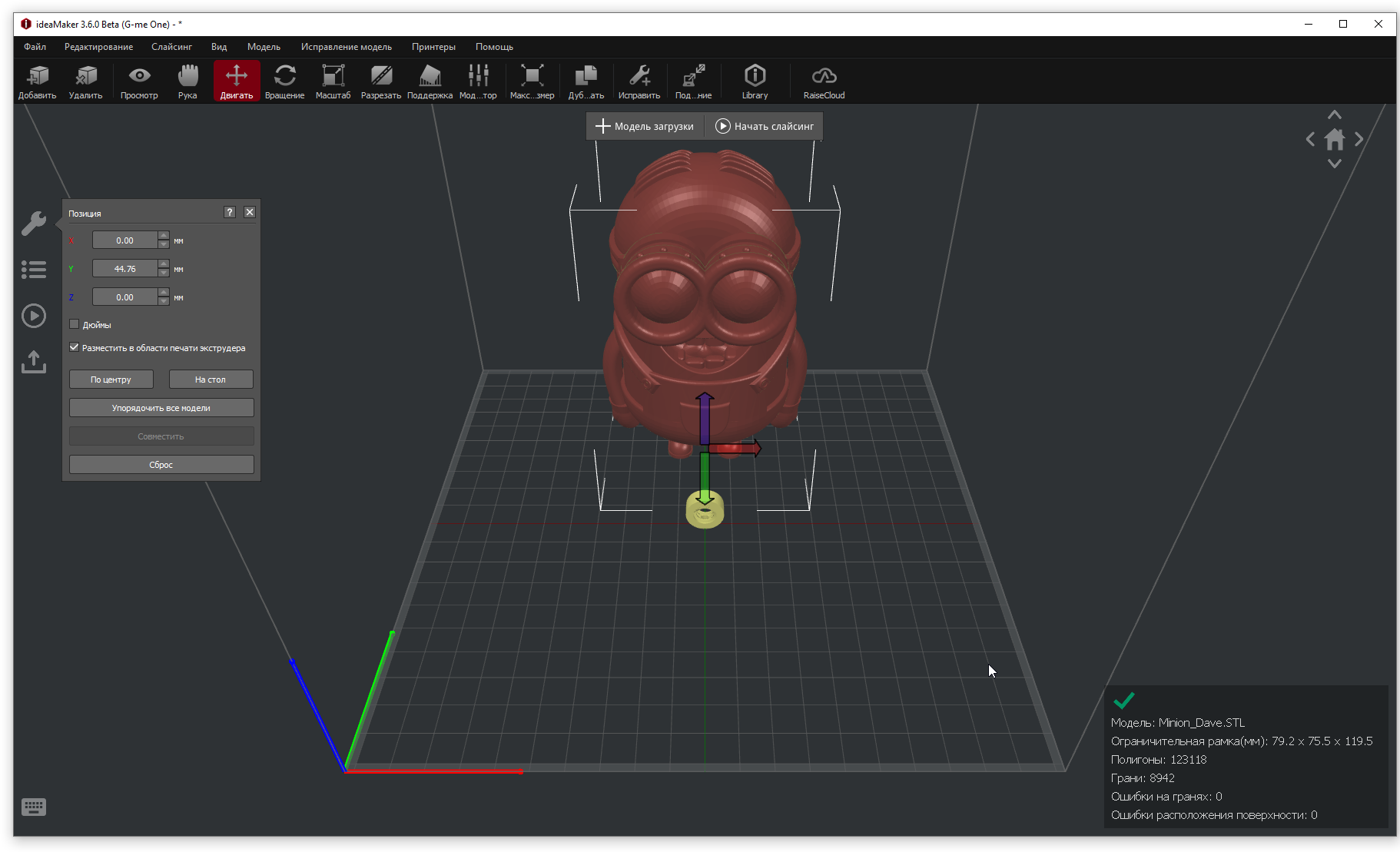Rotate view down with bottom chevron arrow
This screenshot has height=852, width=1400.
[x=1335, y=164]
